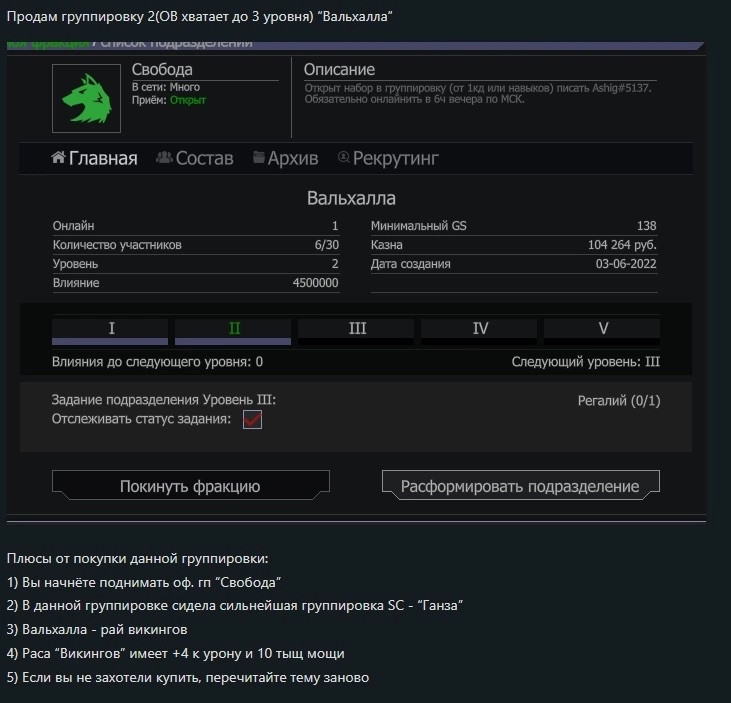This screenshot has height=703, width=731.
Task: Click the recruit icon beside Рекрутинг
Action: [x=344, y=158]
